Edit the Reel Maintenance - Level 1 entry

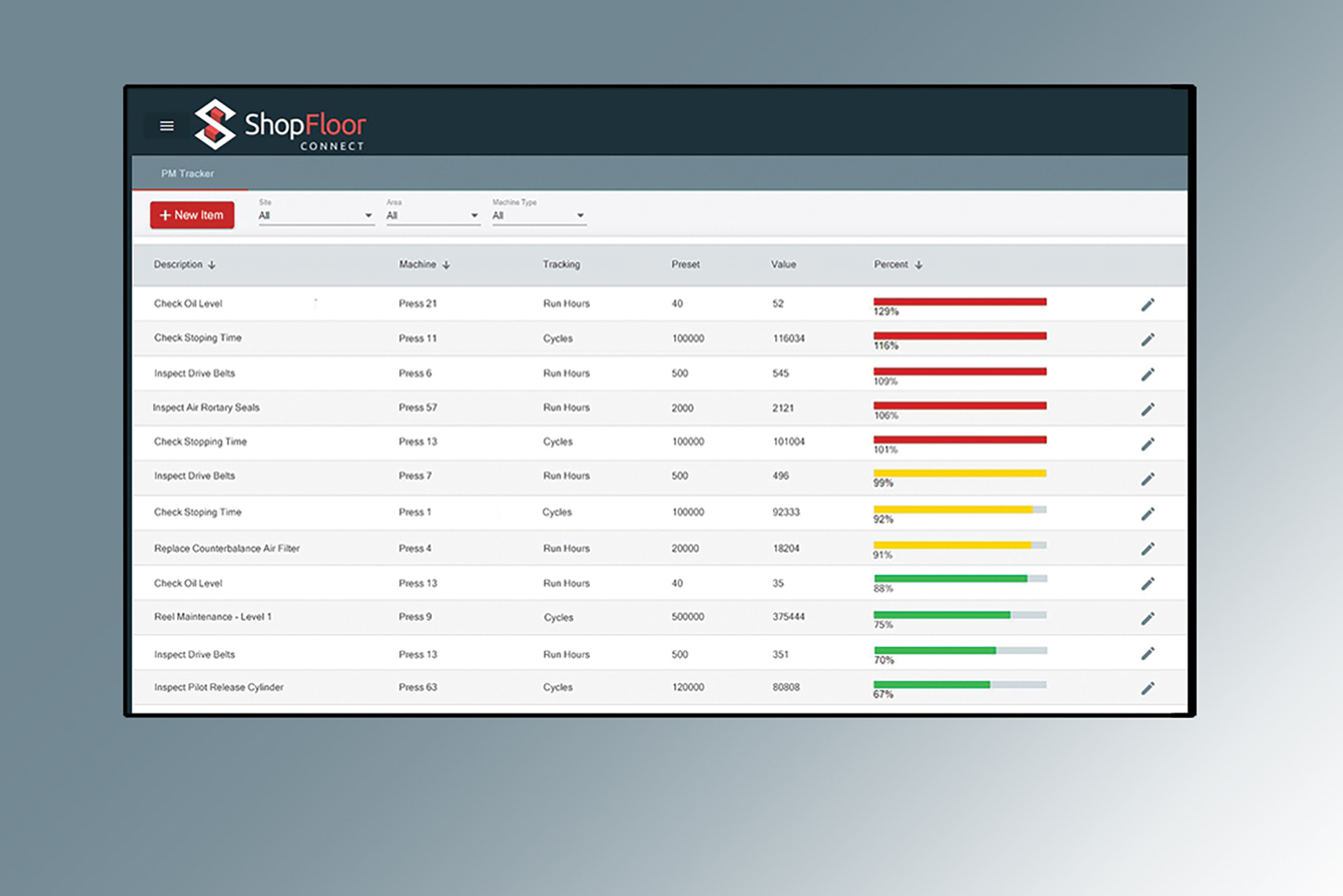tap(1148, 618)
